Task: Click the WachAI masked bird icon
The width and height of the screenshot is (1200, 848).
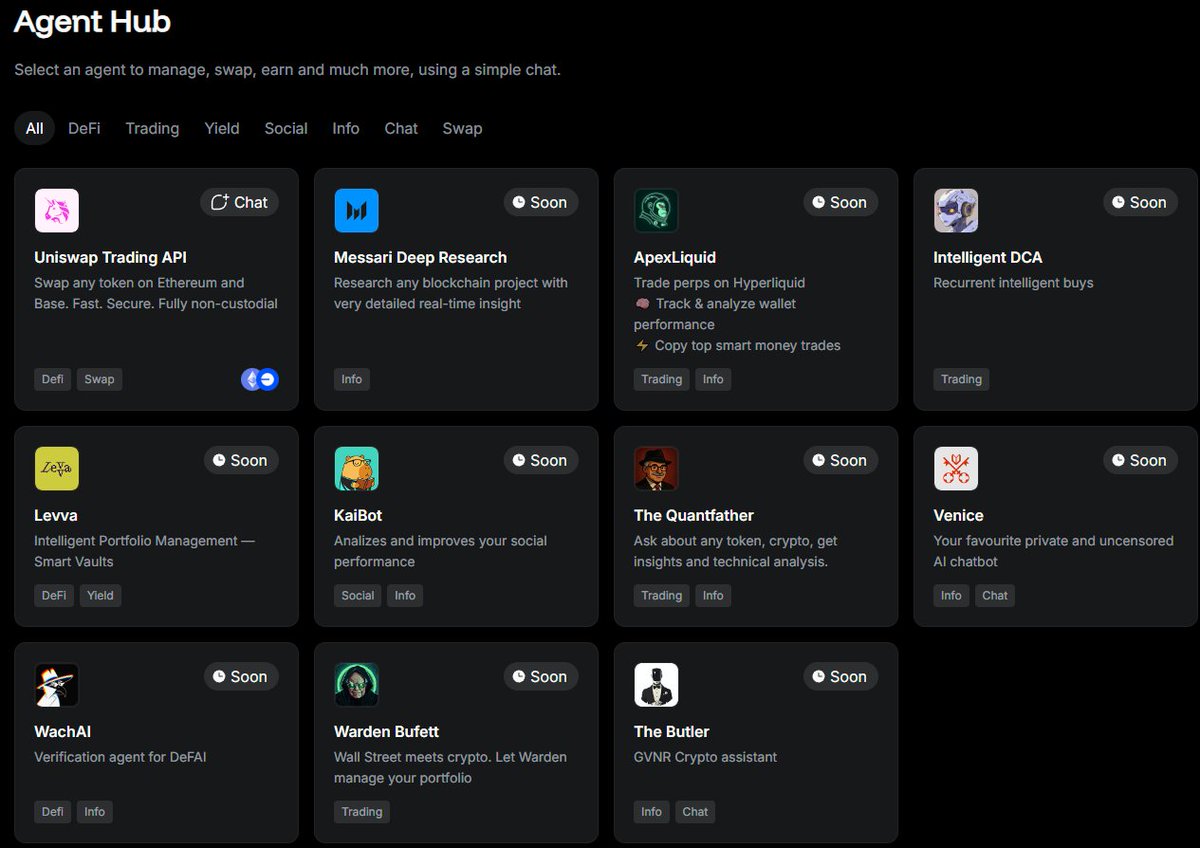Action: 56,685
